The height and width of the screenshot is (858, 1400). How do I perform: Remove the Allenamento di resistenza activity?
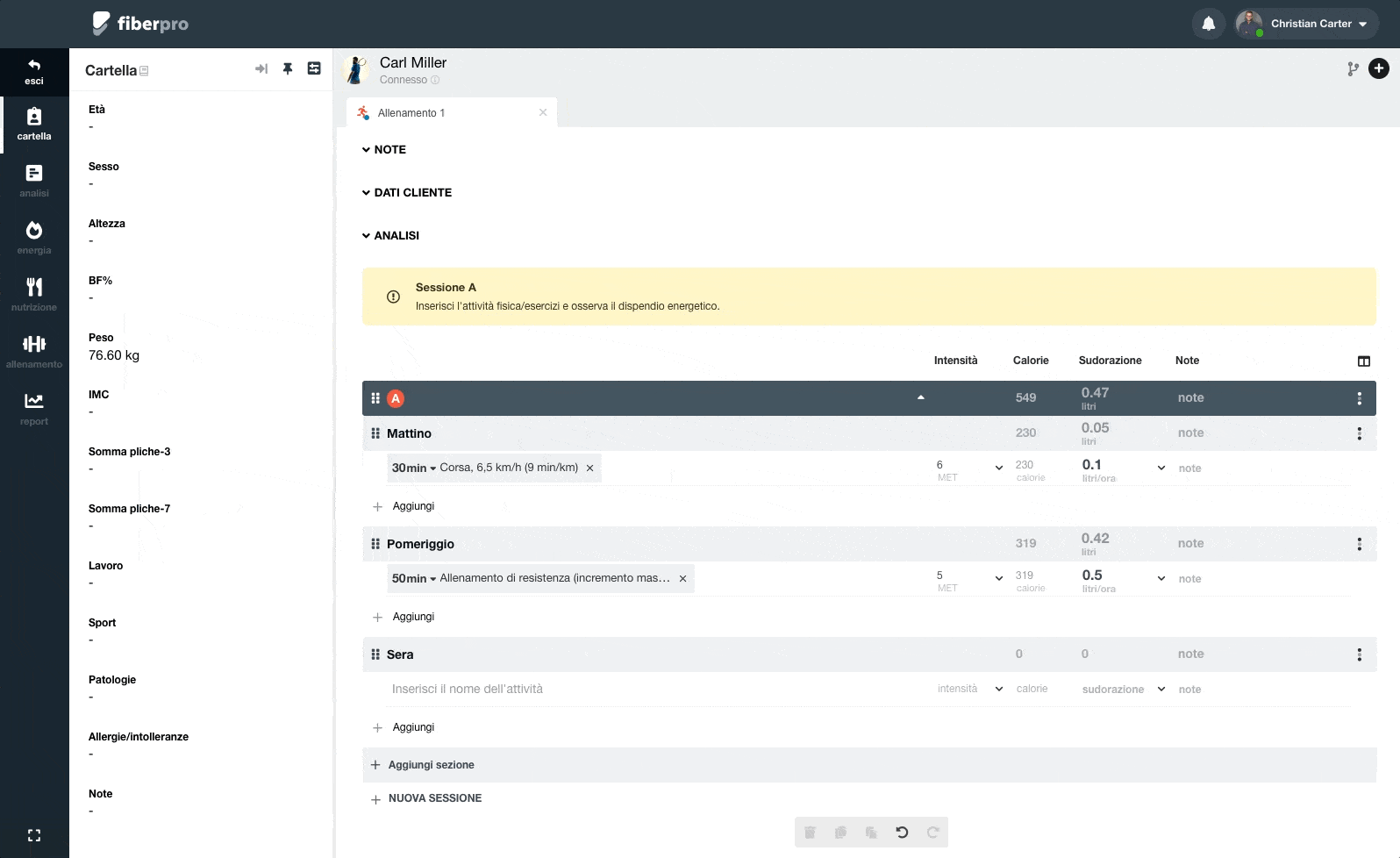click(682, 579)
